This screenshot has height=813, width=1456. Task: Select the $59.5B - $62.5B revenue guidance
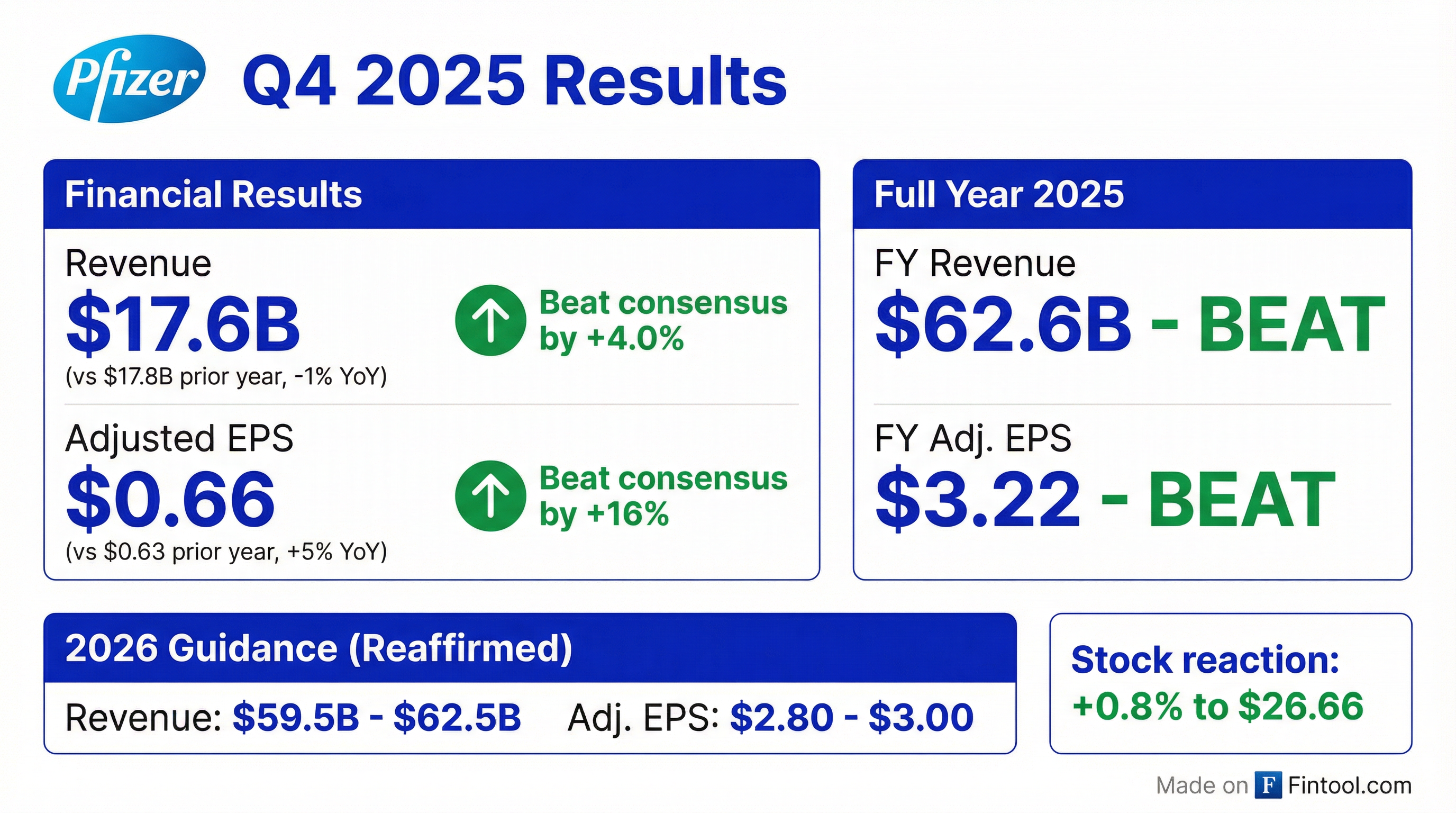tap(377, 717)
